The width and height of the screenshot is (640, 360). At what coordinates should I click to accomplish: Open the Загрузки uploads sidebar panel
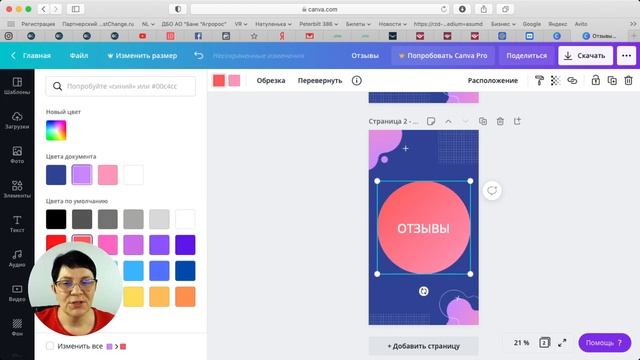17,121
